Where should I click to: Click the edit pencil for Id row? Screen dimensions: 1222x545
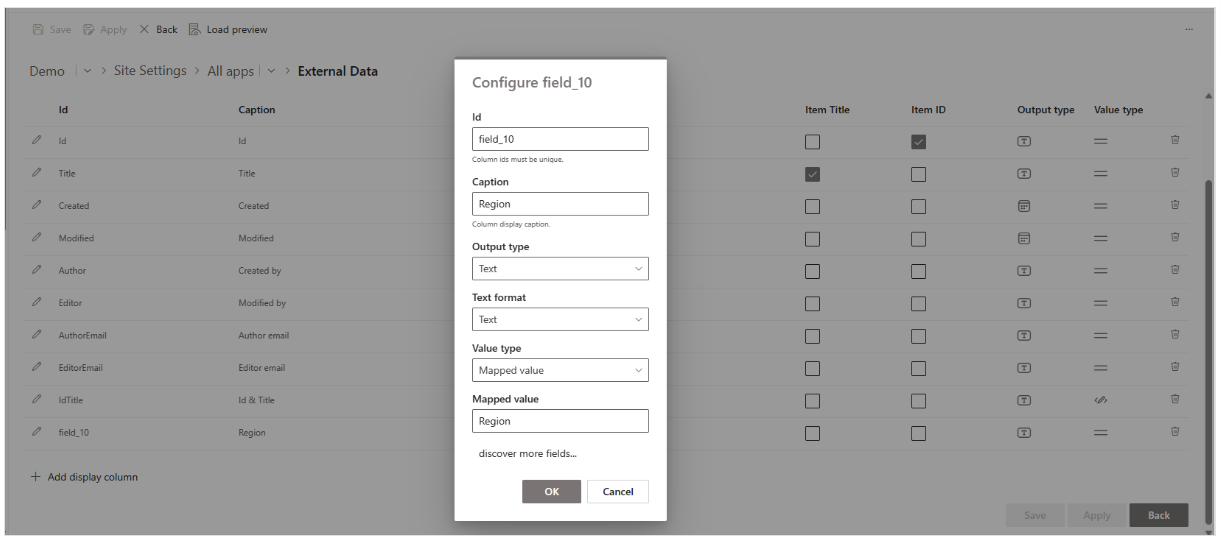[x=36, y=141]
